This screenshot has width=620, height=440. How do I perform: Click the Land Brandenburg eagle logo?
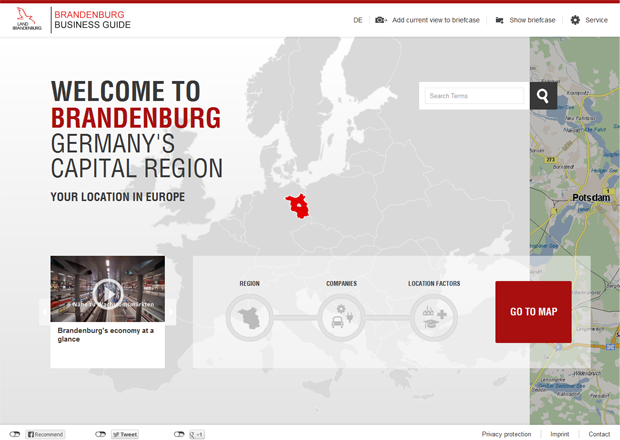click(x=27, y=19)
